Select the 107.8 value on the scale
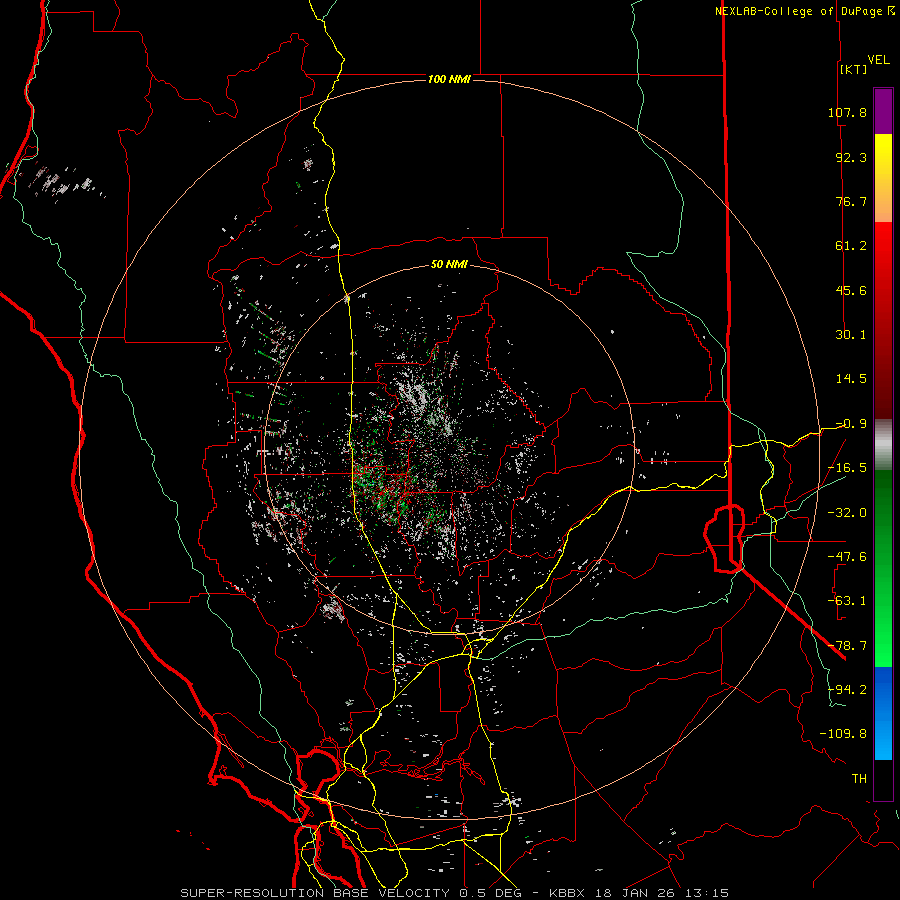Image resolution: width=900 pixels, height=900 pixels. click(847, 112)
